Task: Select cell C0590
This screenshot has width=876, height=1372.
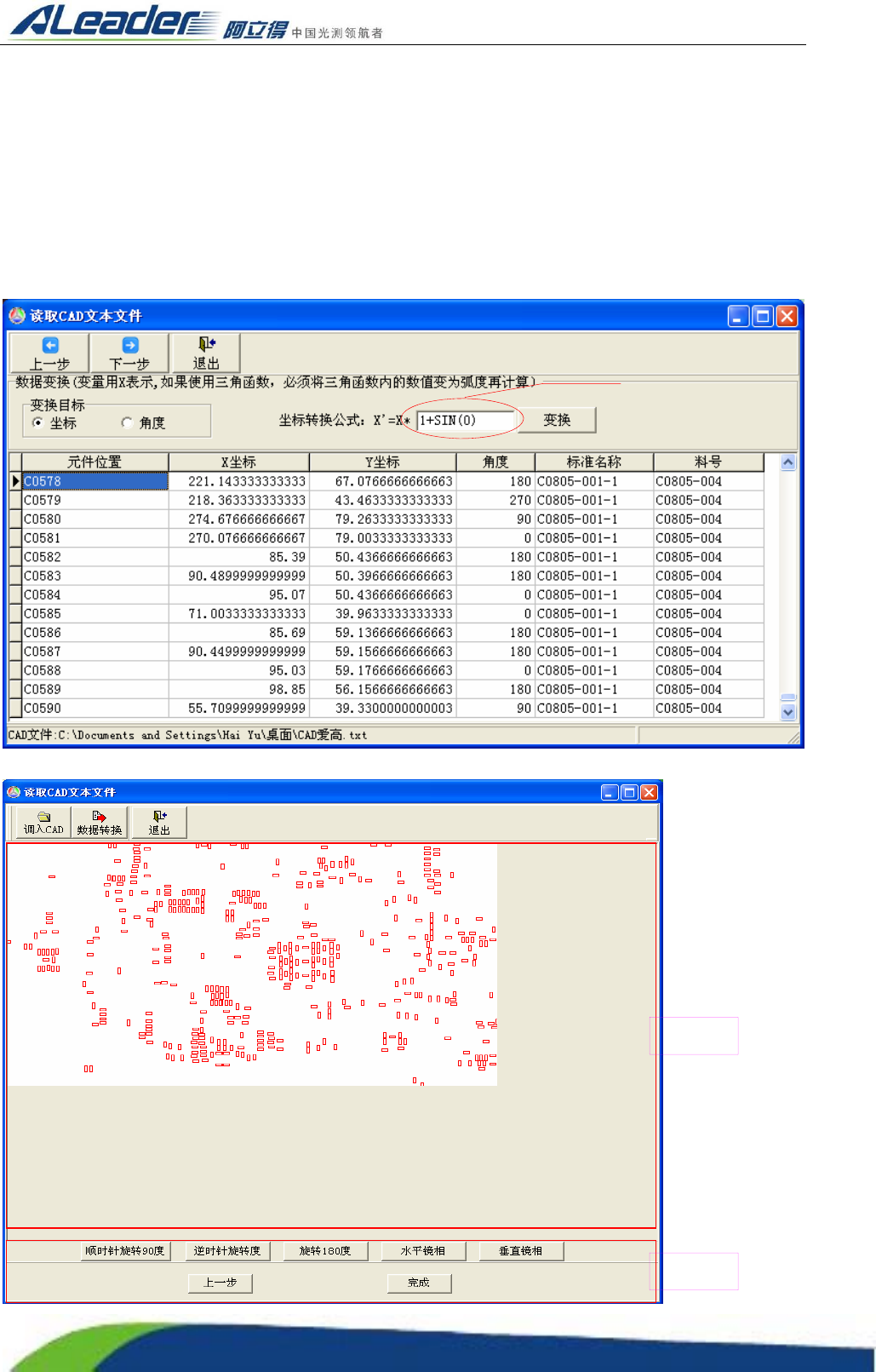Action: click(x=95, y=708)
